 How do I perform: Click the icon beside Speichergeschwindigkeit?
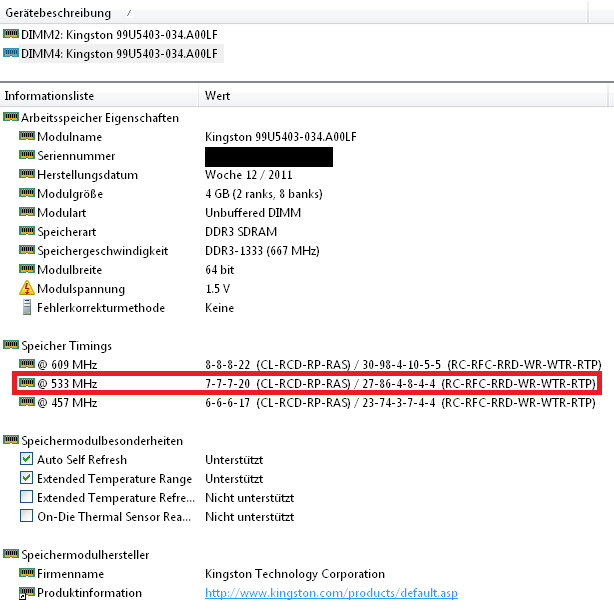(x=27, y=250)
